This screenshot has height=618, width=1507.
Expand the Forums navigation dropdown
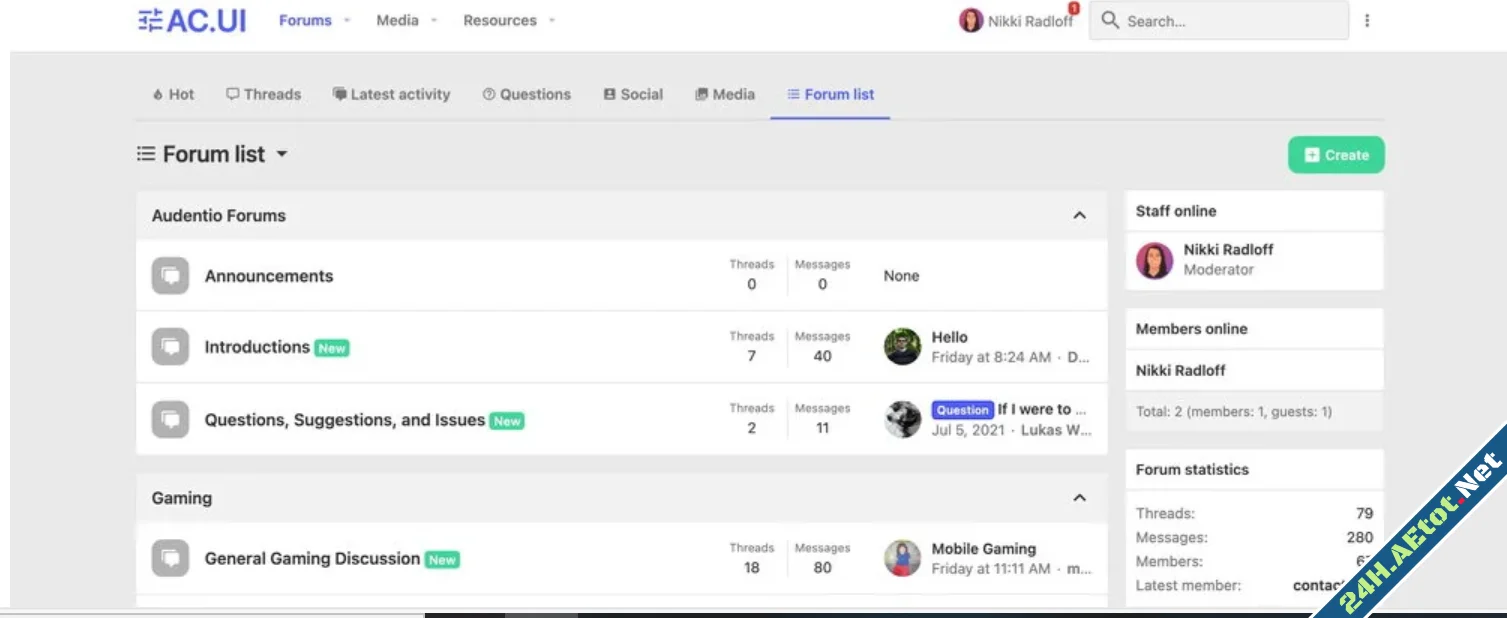click(347, 21)
